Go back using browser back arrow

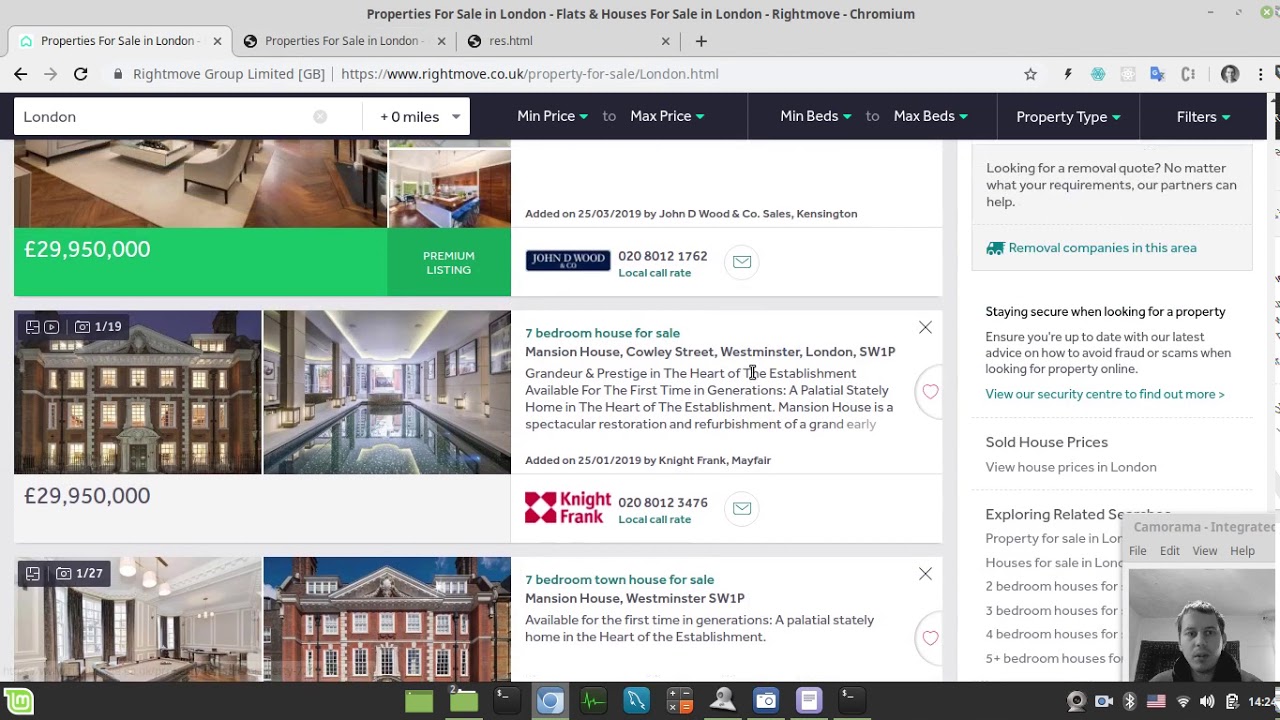(x=20, y=74)
